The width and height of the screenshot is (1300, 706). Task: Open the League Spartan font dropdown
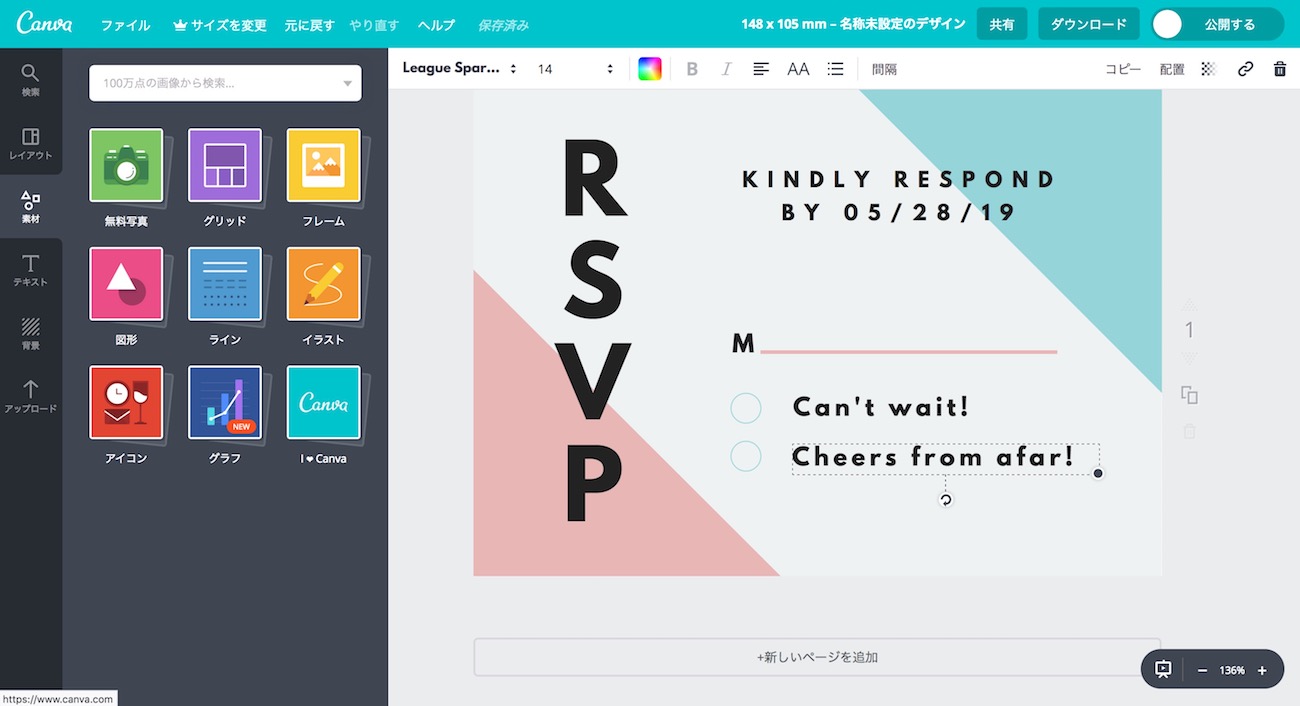459,69
